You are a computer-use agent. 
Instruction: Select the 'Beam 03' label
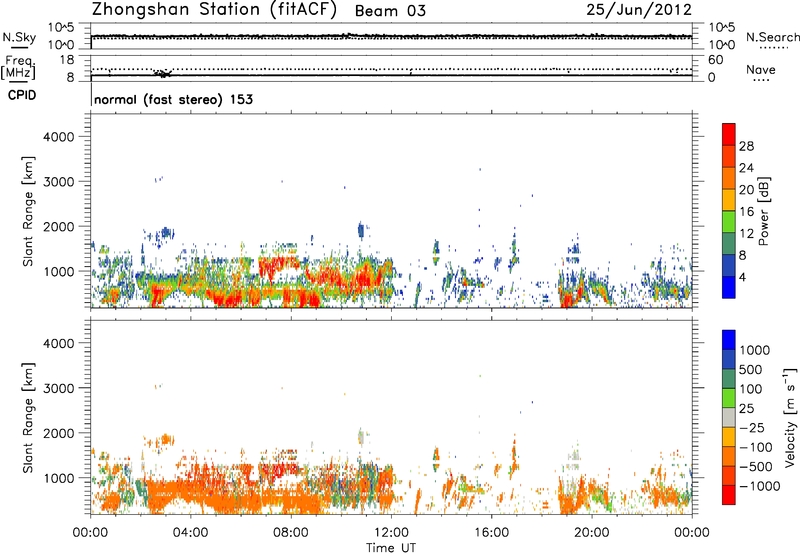pos(390,11)
